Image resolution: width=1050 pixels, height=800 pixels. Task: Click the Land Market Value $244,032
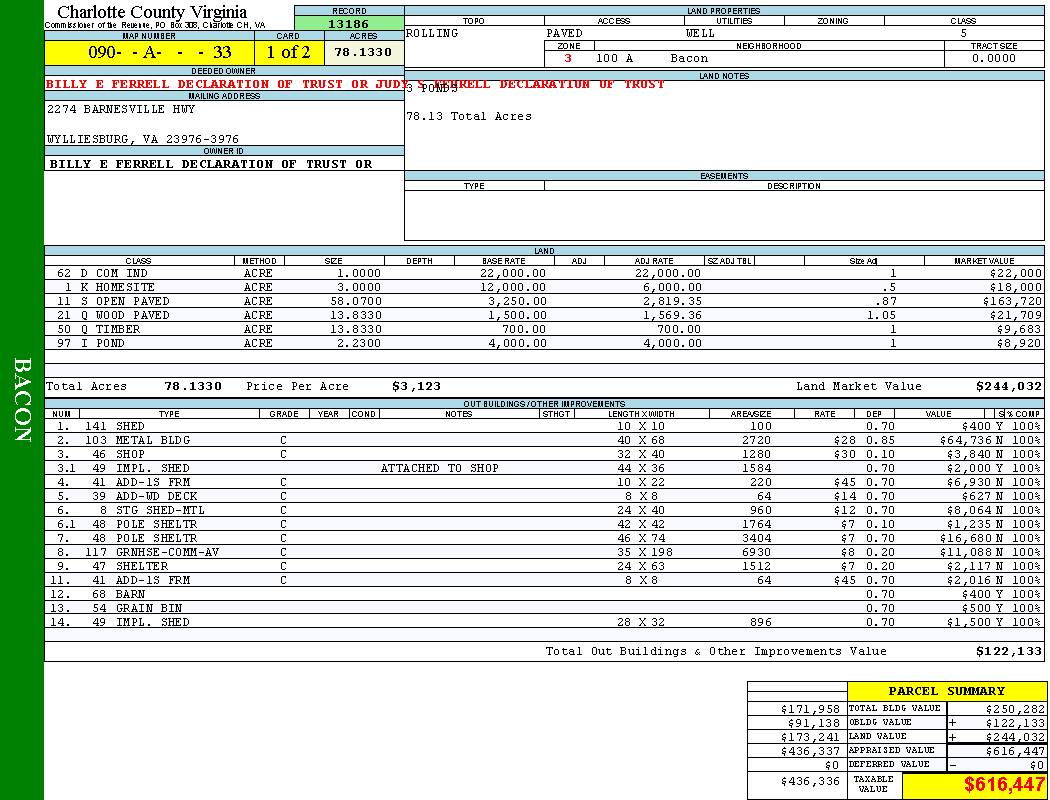pyautogui.click(x=1008, y=387)
